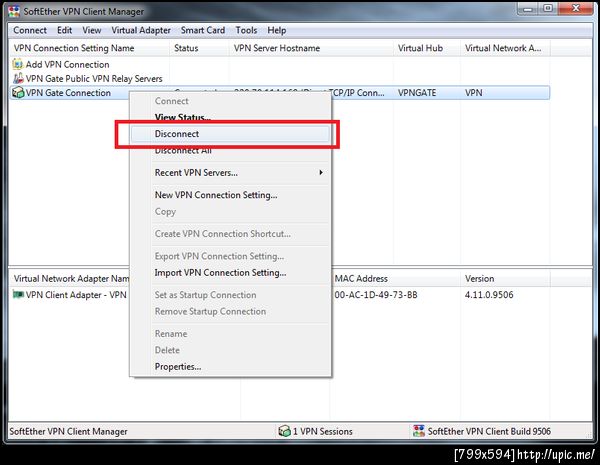Select the Add VPN Connection row text

tap(67, 64)
